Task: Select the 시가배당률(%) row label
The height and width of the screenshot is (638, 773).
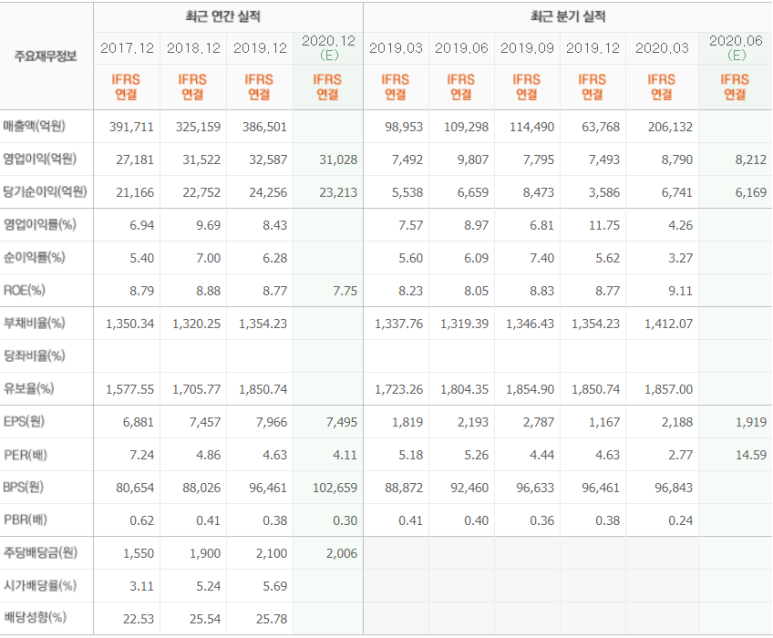Action: point(40,586)
